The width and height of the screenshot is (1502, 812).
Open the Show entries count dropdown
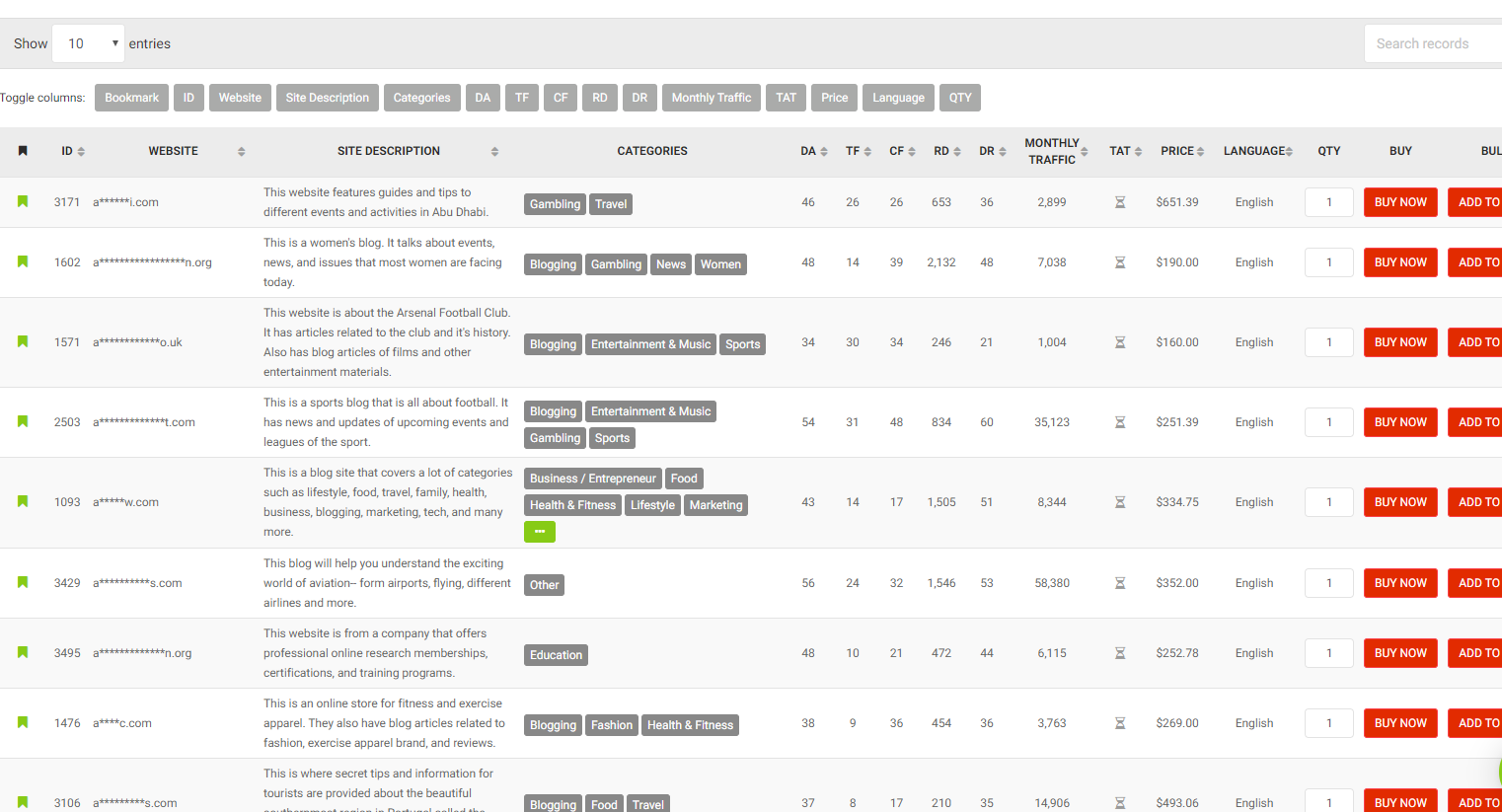[x=88, y=43]
